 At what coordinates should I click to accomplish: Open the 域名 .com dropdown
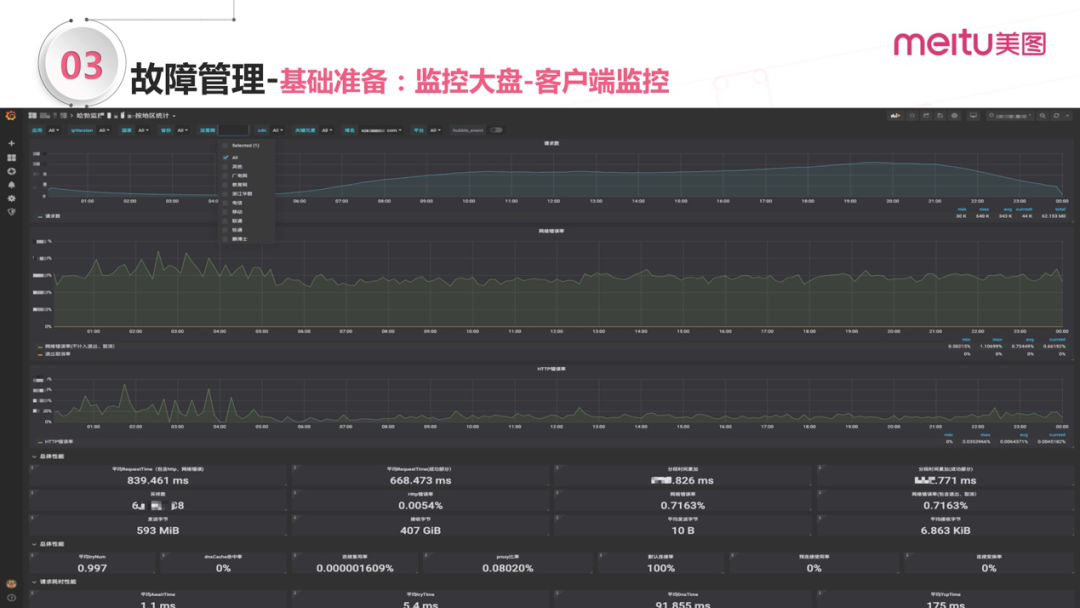[381, 130]
